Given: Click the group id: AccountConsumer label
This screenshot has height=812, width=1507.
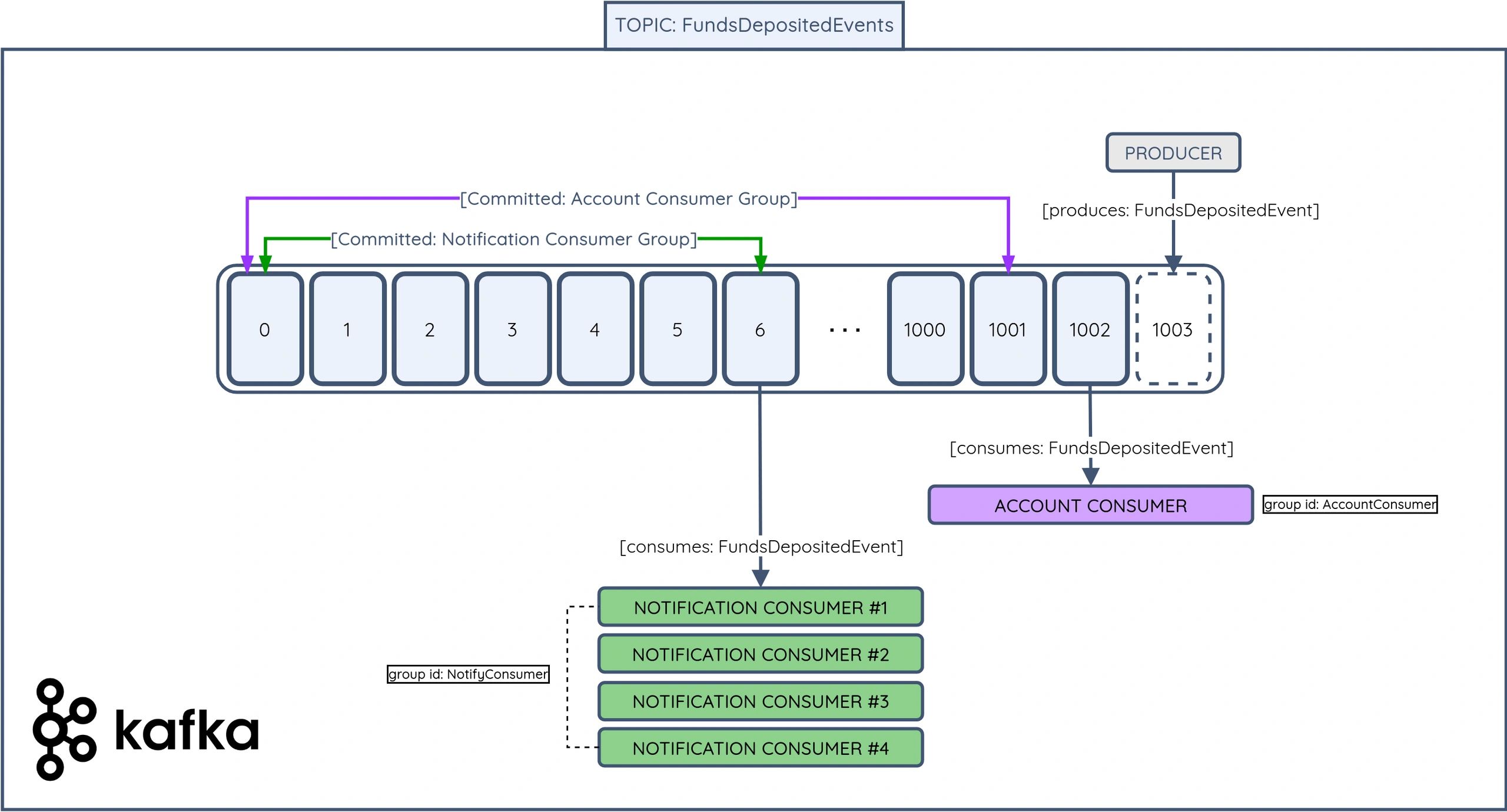Looking at the screenshot, I should [1350, 504].
